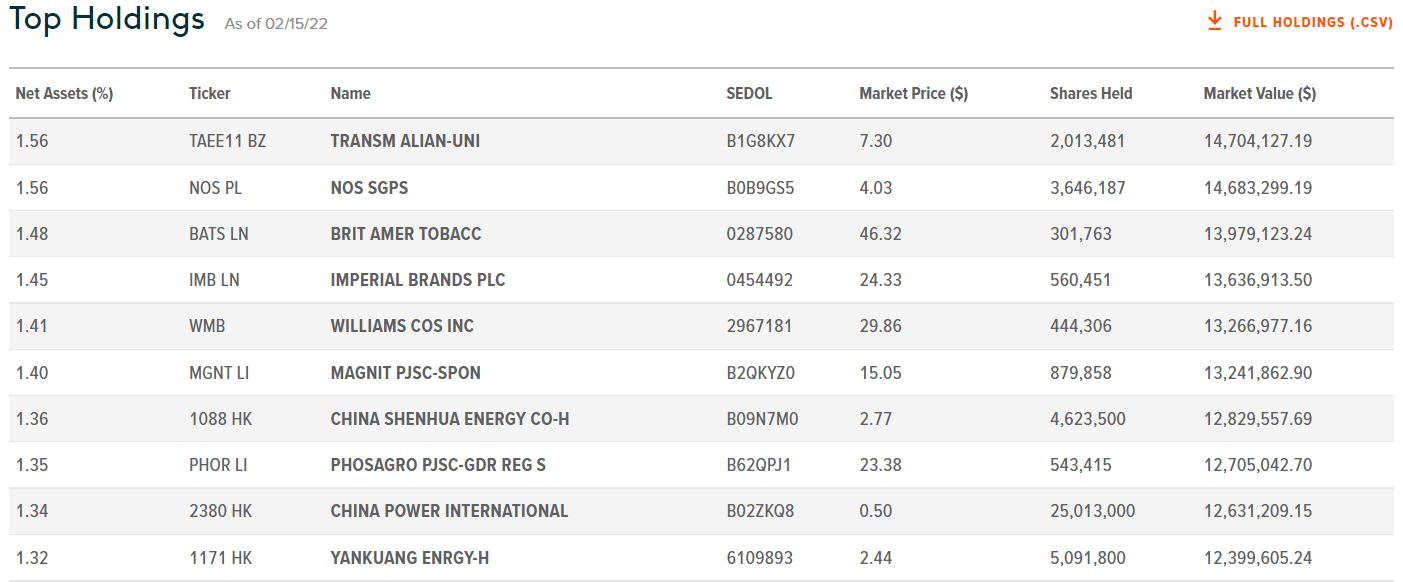Select the WILLIAMS COS INC row
This screenshot has width=1403, height=582.
coord(402,326)
